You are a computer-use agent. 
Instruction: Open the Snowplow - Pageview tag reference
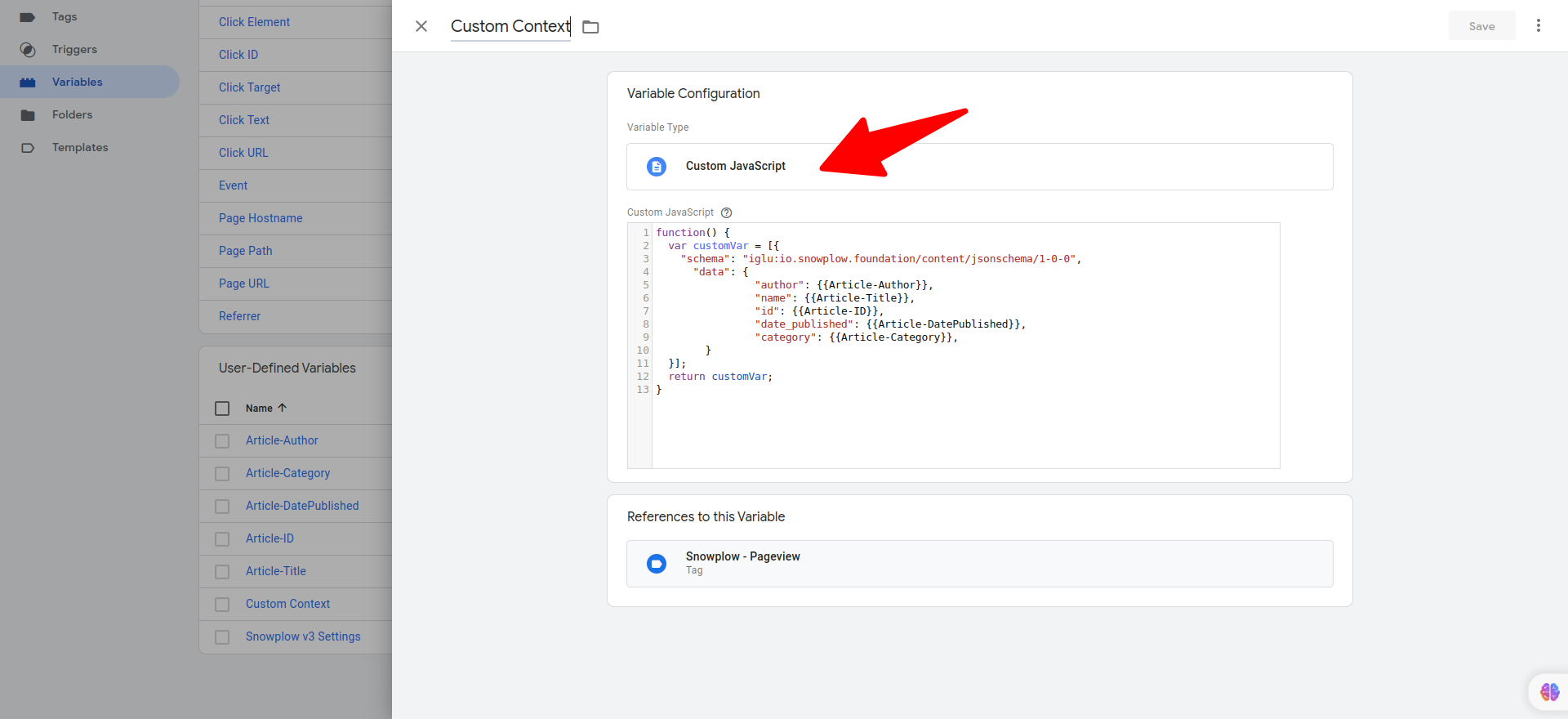pos(980,564)
